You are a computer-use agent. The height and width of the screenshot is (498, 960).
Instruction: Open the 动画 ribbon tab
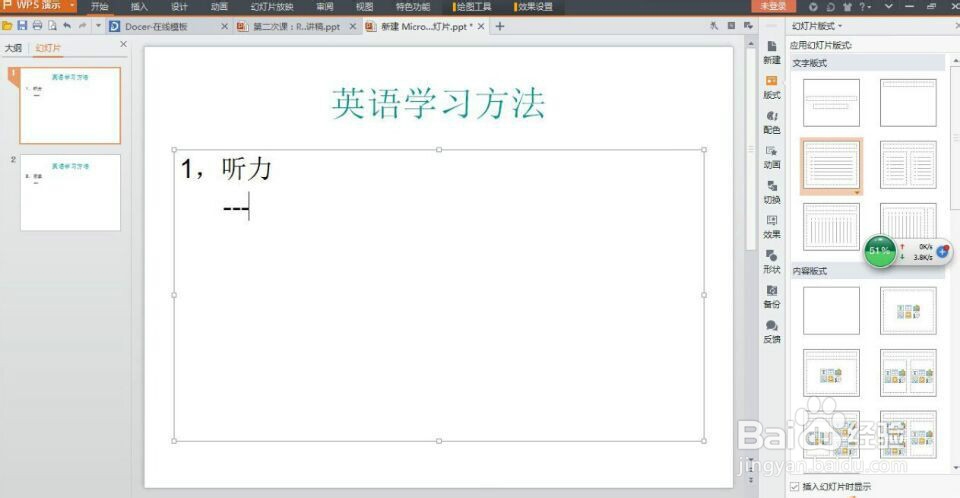(219, 7)
